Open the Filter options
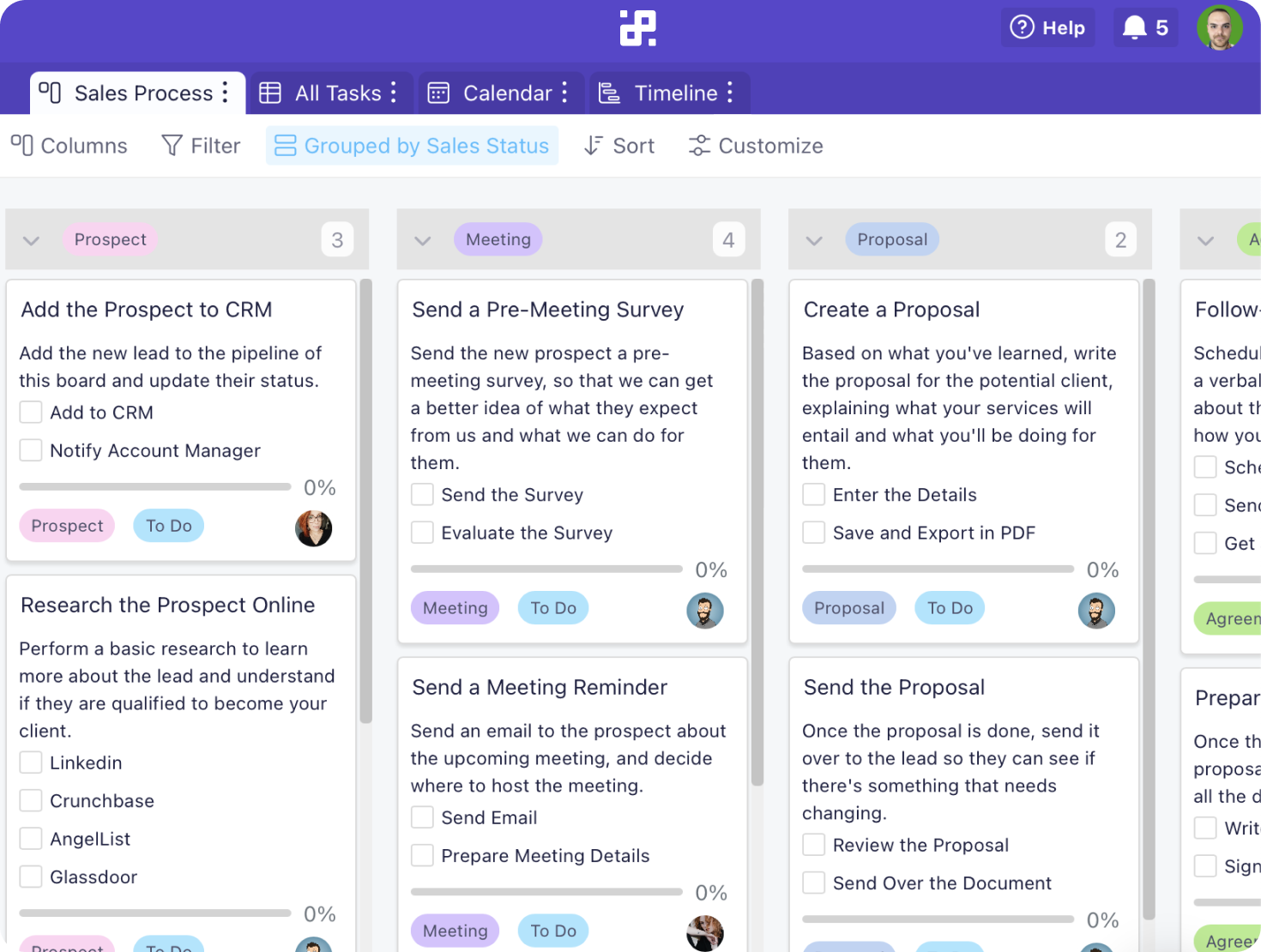The height and width of the screenshot is (952, 1261). click(x=201, y=146)
